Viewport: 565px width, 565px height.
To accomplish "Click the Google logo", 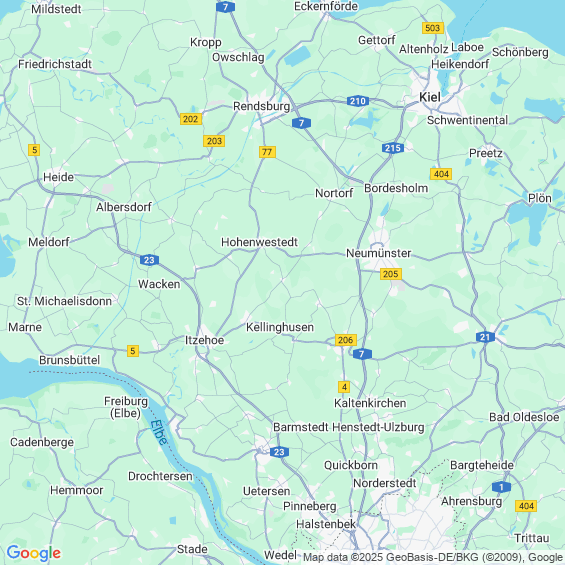I will pyautogui.click(x=34, y=553).
